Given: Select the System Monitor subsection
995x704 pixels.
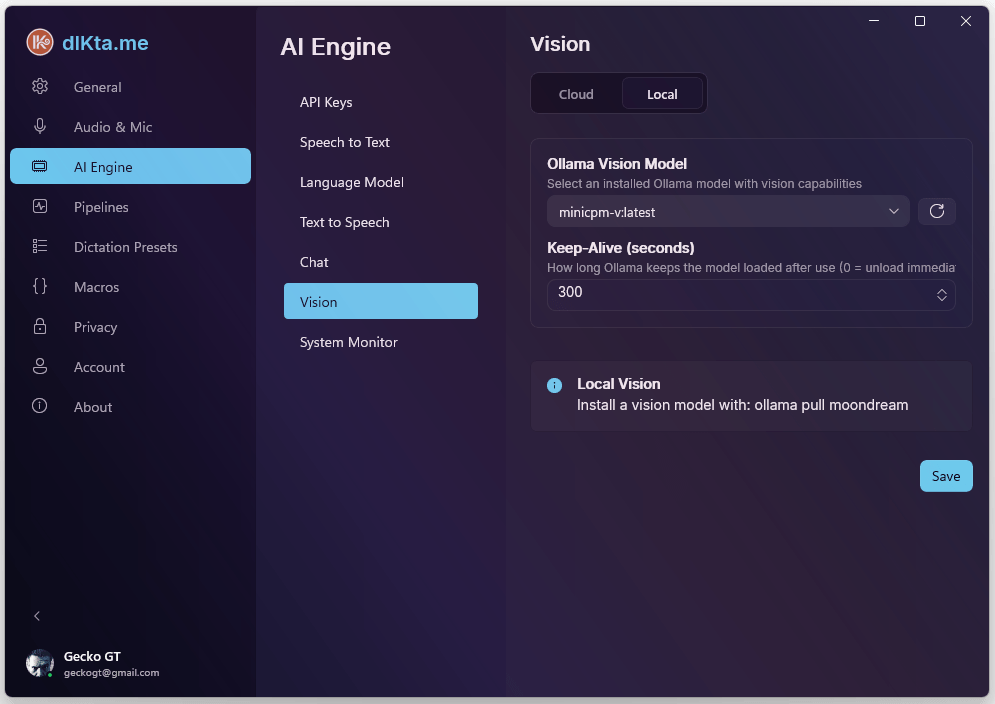Looking at the screenshot, I should click(x=381, y=342).
